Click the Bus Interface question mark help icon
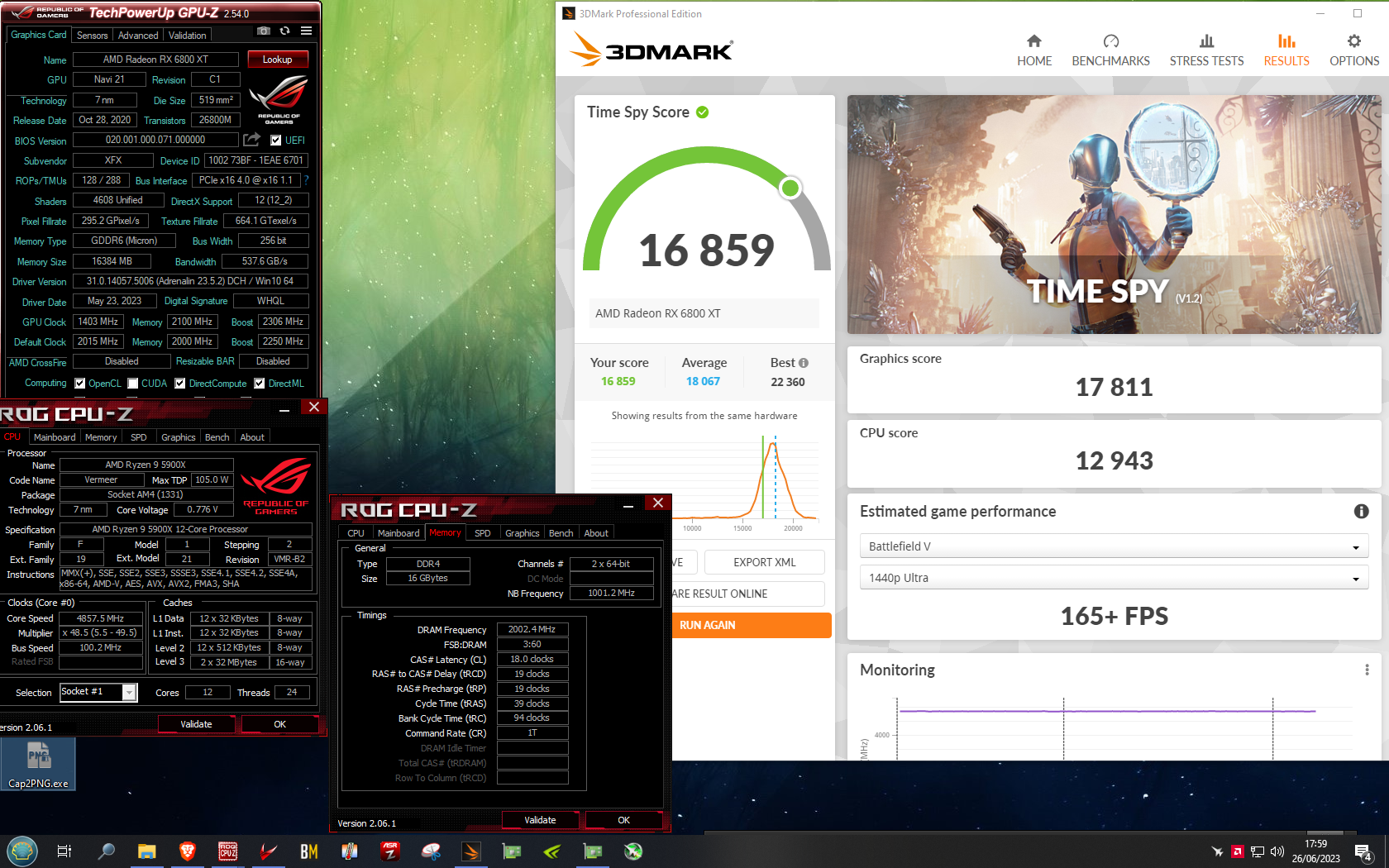1389x868 pixels. click(x=306, y=180)
